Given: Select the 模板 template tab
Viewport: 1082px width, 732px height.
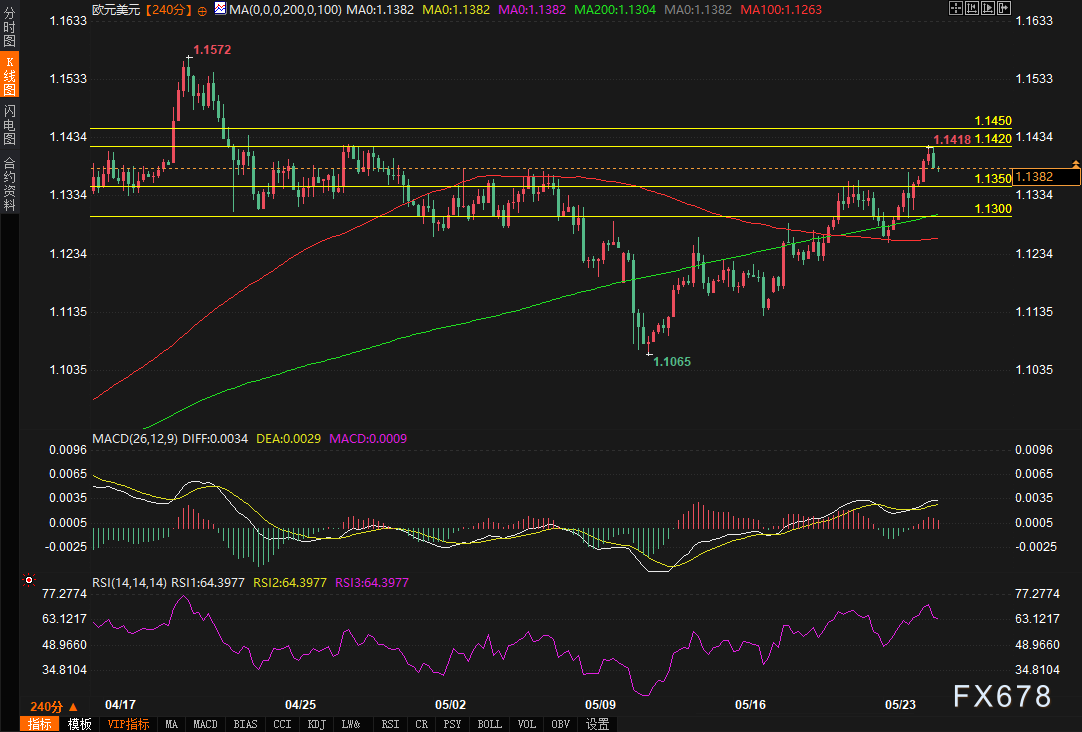Looking at the screenshot, I should click(x=80, y=724).
